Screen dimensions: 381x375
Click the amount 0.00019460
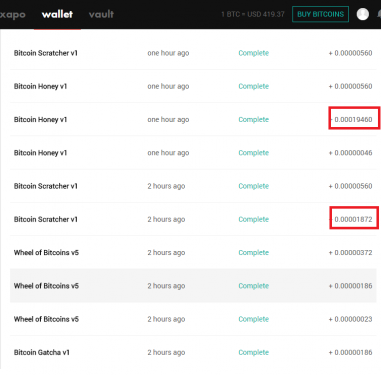click(x=353, y=119)
